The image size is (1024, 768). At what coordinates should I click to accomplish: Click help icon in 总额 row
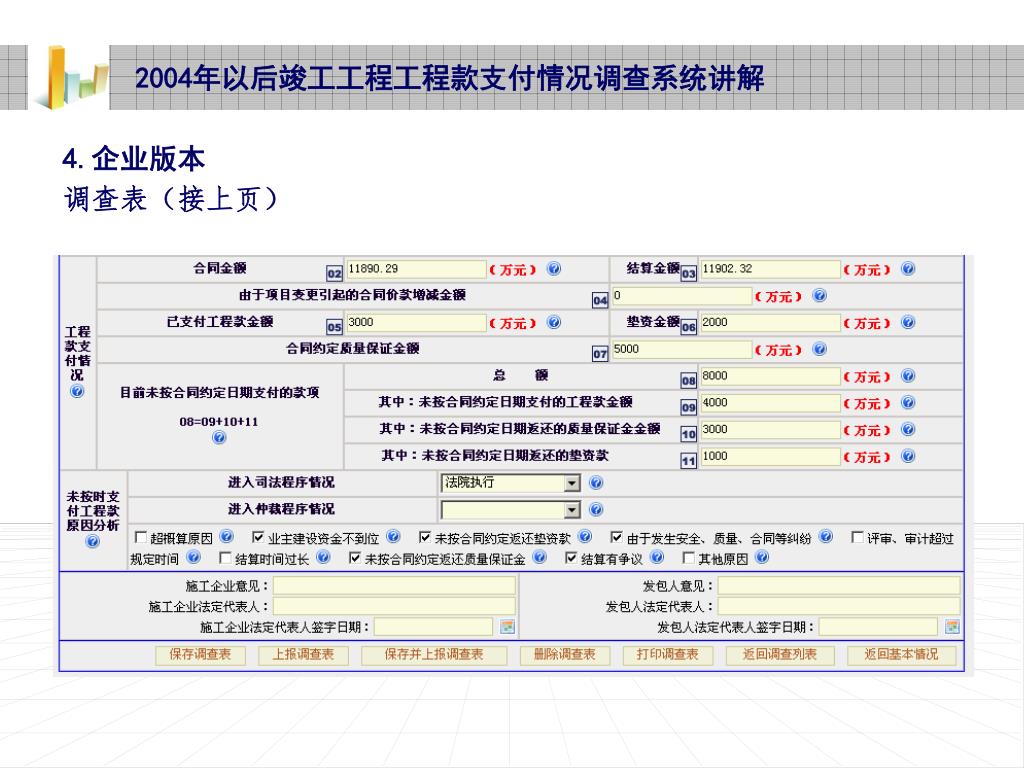pyautogui.click(x=908, y=376)
